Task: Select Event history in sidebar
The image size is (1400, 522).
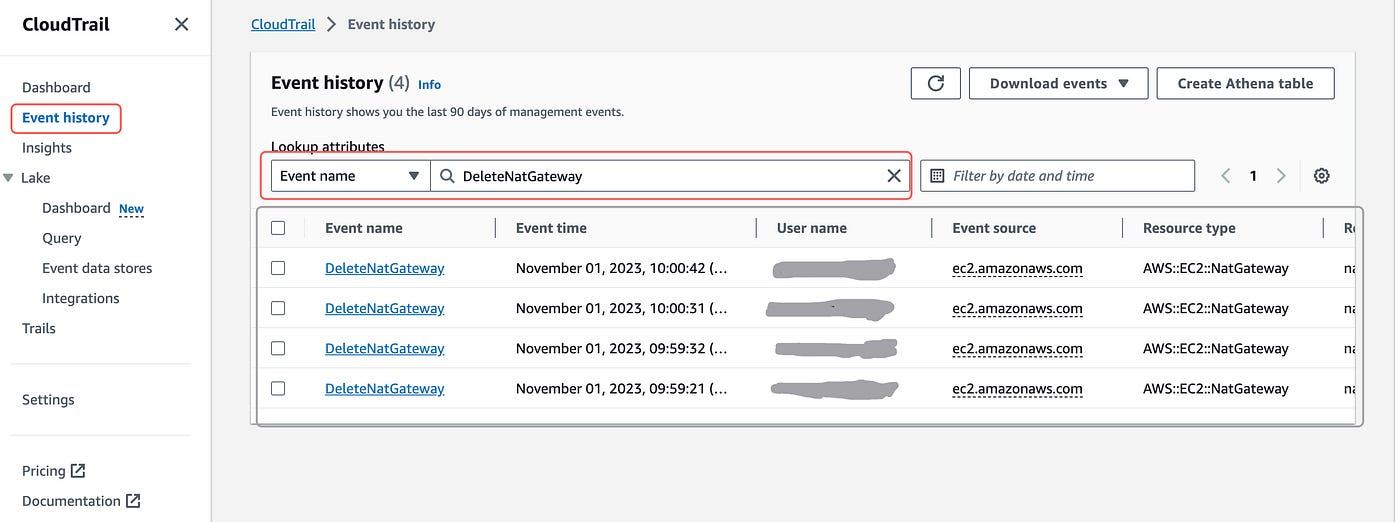Action: pyautogui.click(x=66, y=118)
